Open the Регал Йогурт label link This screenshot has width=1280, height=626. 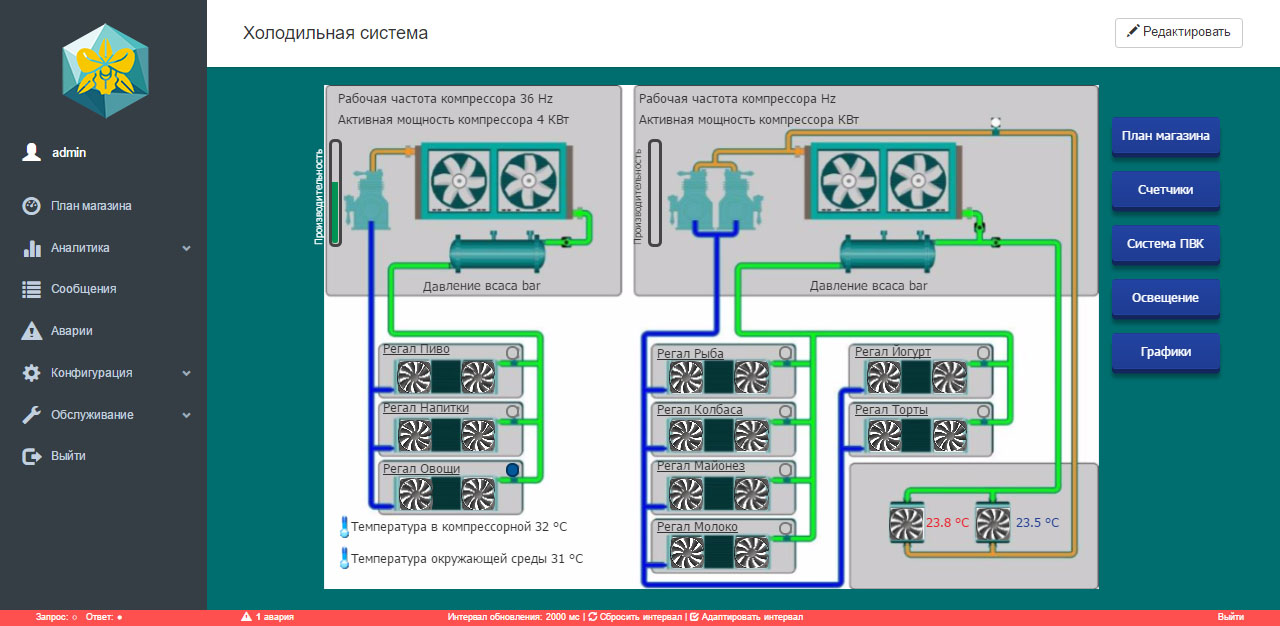pos(893,352)
